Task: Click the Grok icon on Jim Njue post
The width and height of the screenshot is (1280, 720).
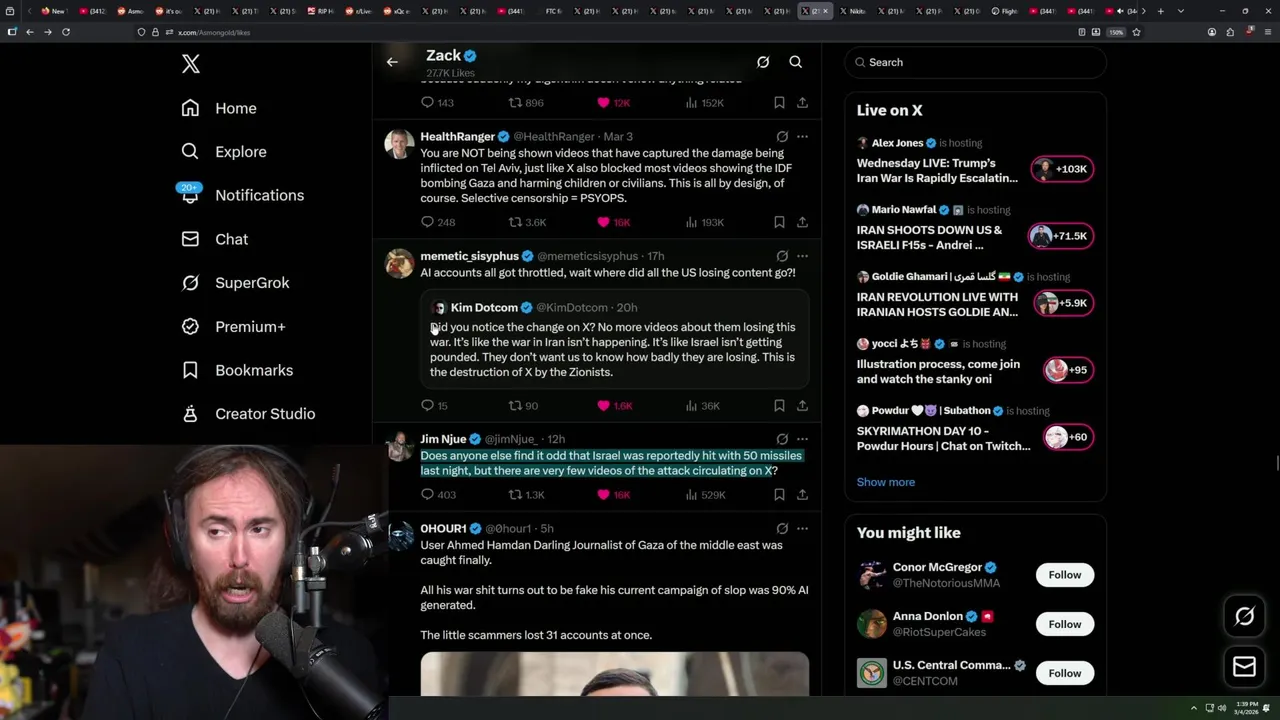Action: tap(782, 439)
